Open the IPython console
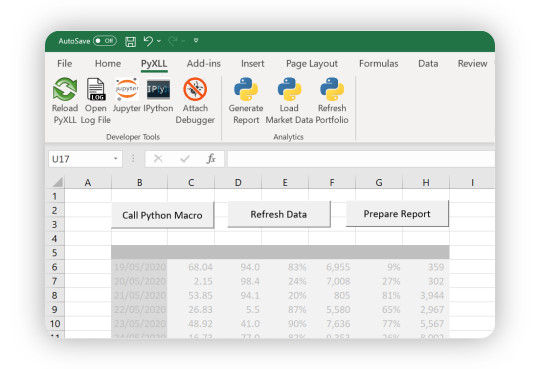 pos(158,95)
